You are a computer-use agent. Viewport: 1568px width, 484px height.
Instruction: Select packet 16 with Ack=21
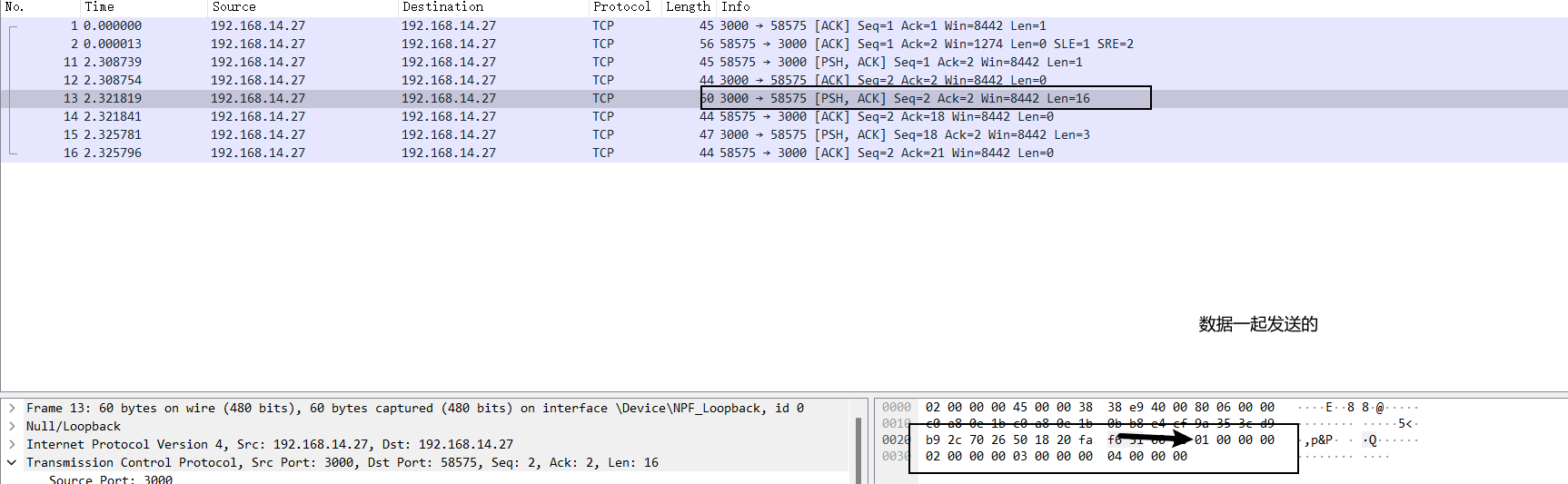[x=363, y=153]
